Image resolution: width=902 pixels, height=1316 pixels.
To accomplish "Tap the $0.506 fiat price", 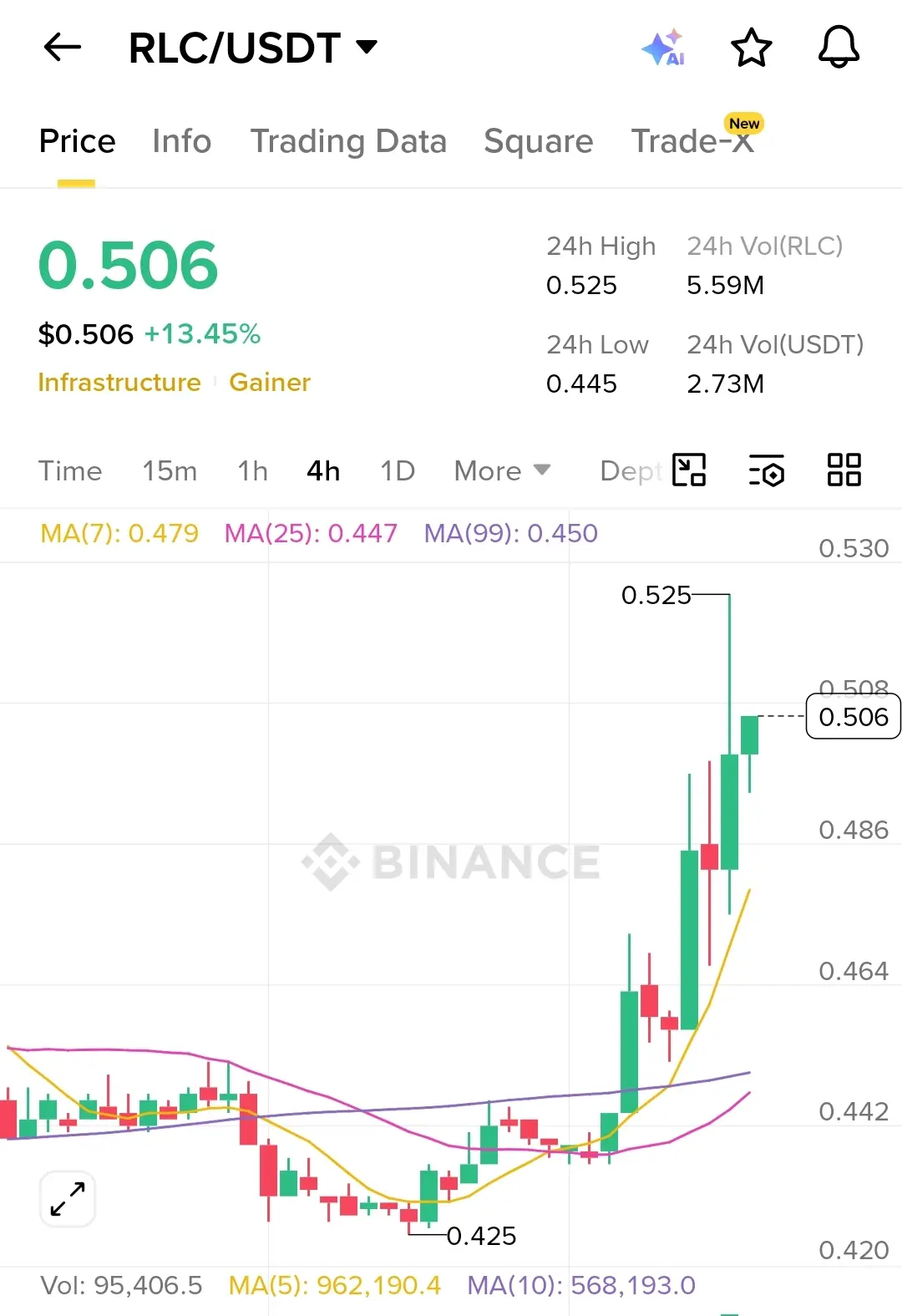I will click(86, 334).
